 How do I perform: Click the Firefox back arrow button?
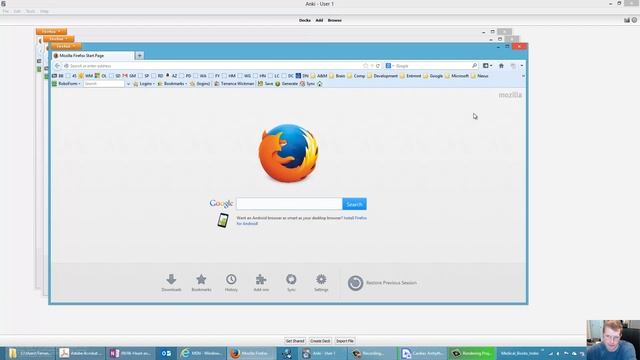[58, 66]
